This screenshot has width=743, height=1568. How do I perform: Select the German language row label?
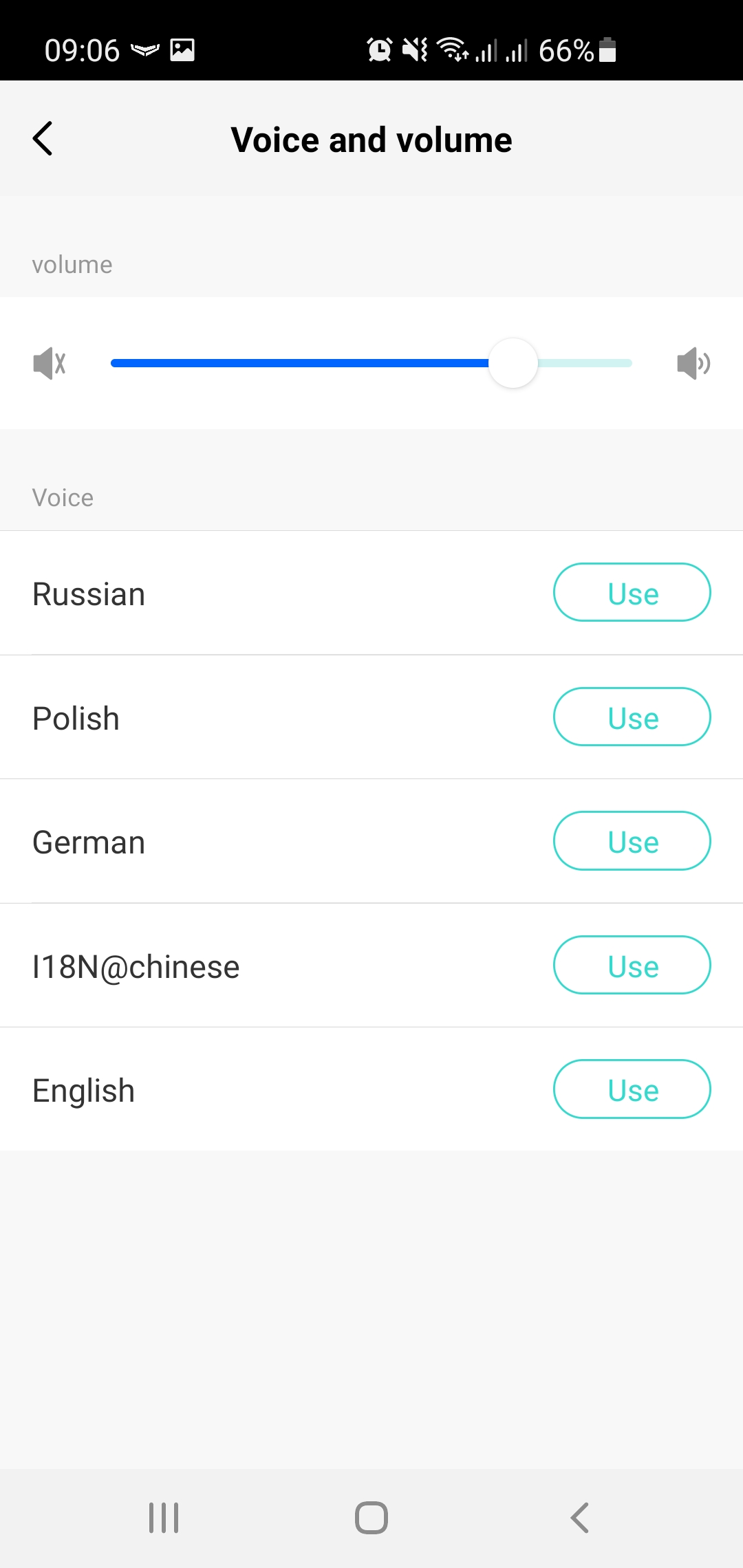[89, 842]
